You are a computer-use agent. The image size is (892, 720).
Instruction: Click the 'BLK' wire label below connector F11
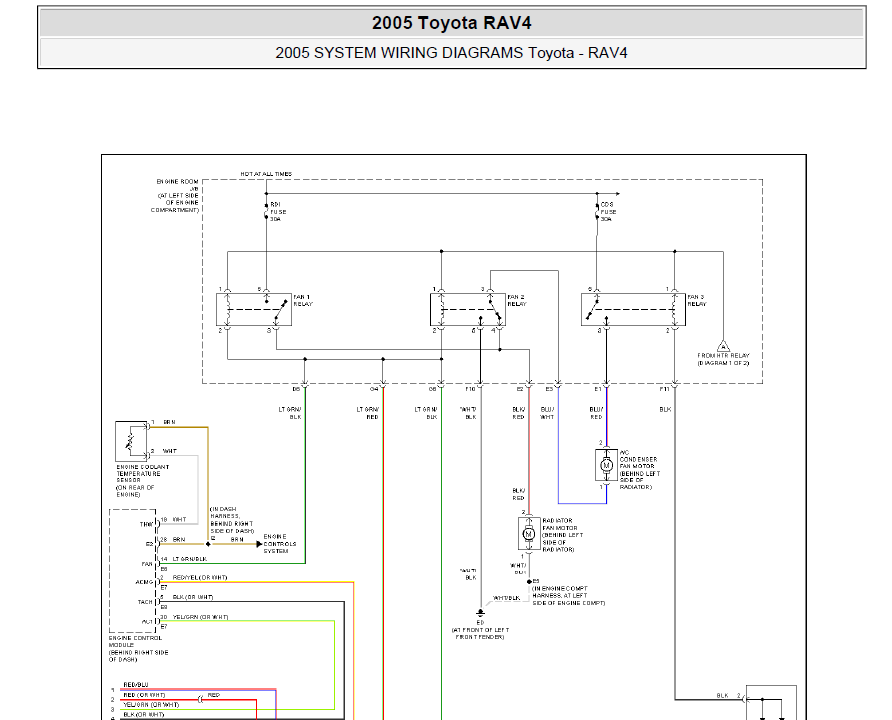pyautogui.click(x=665, y=409)
